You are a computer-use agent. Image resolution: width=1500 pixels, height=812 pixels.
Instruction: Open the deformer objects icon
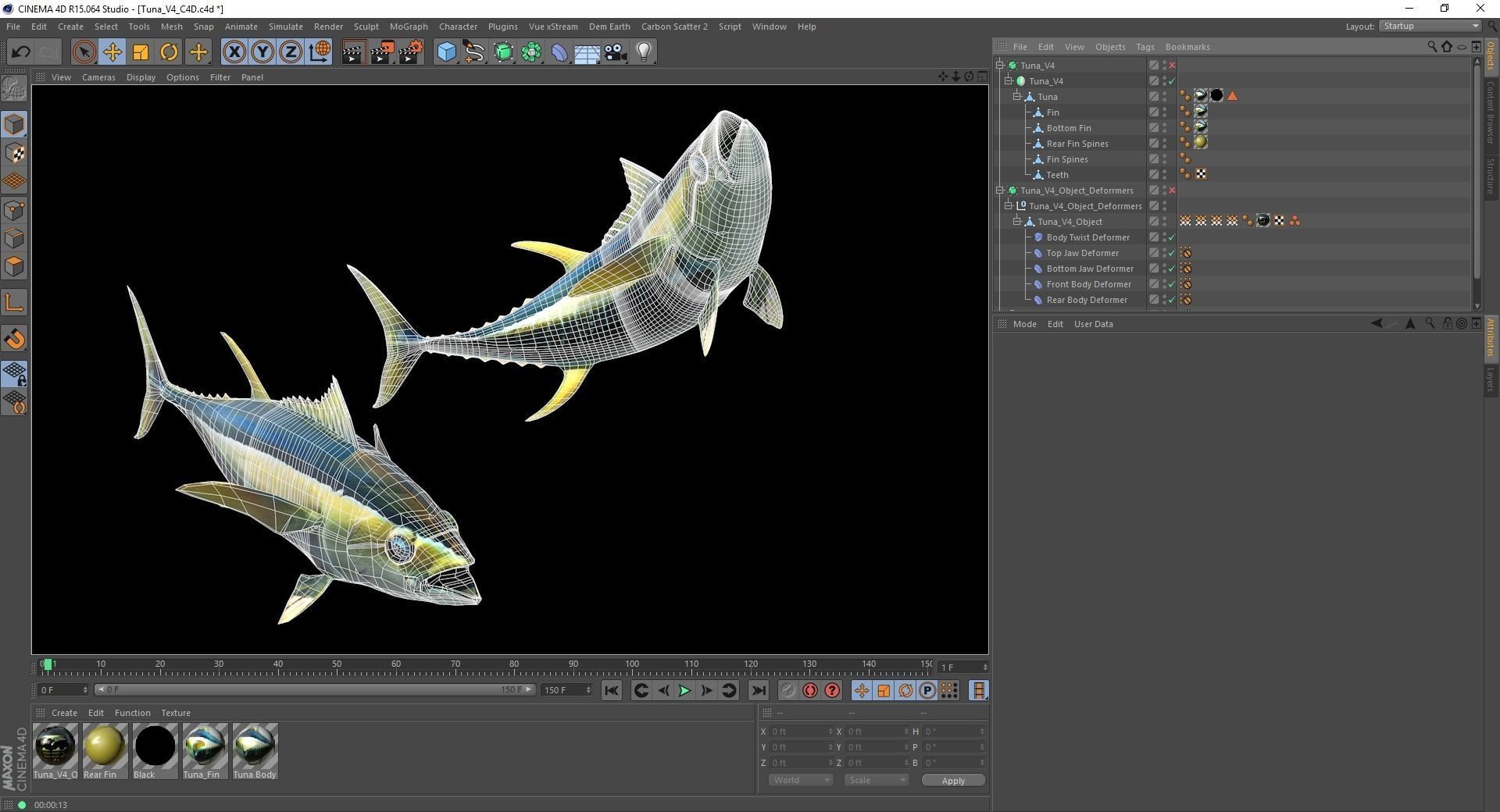point(559,52)
